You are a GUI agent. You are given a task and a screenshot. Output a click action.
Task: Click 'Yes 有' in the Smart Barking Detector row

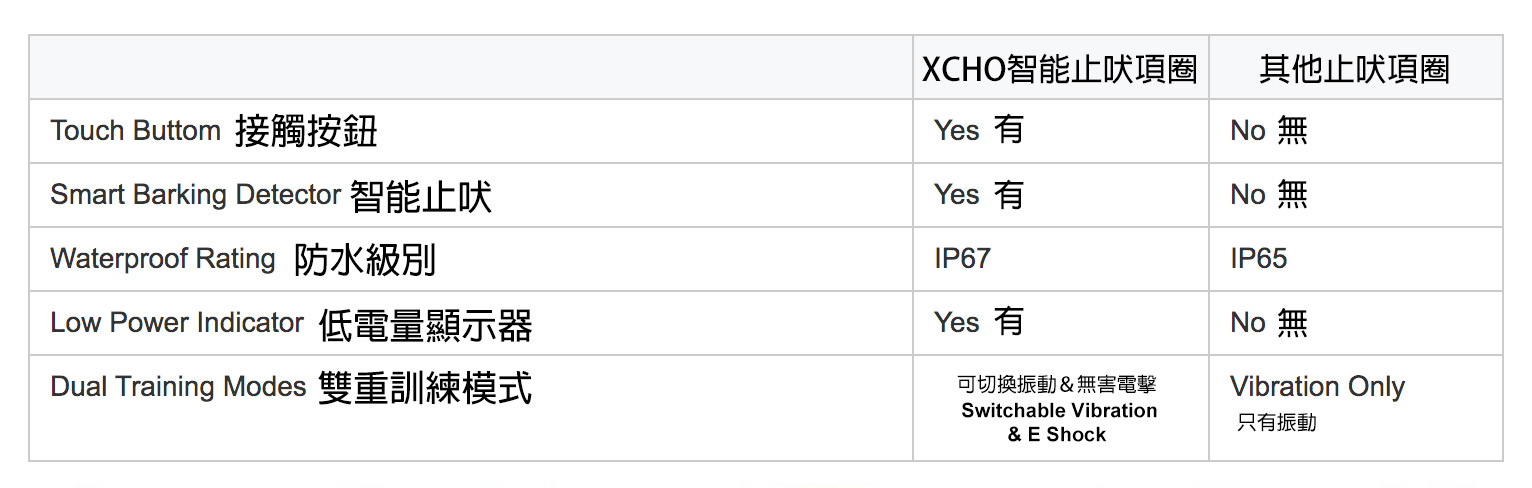point(978,195)
